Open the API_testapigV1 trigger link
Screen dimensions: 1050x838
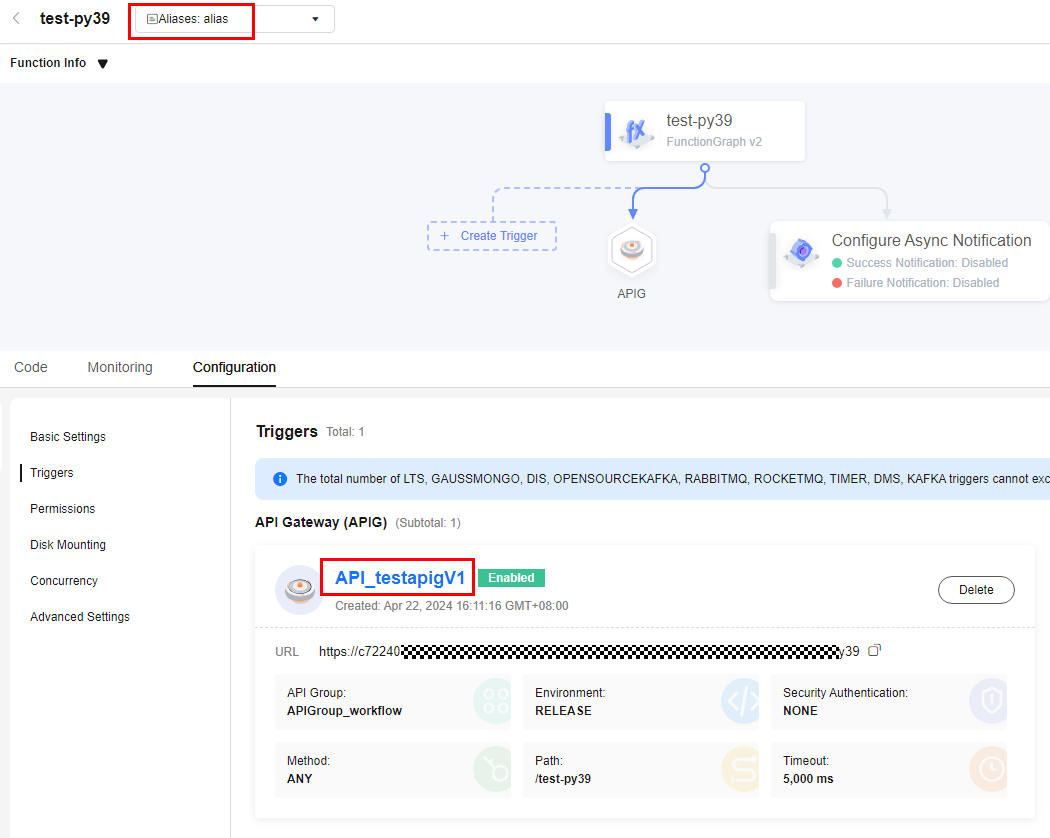(x=400, y=578)
